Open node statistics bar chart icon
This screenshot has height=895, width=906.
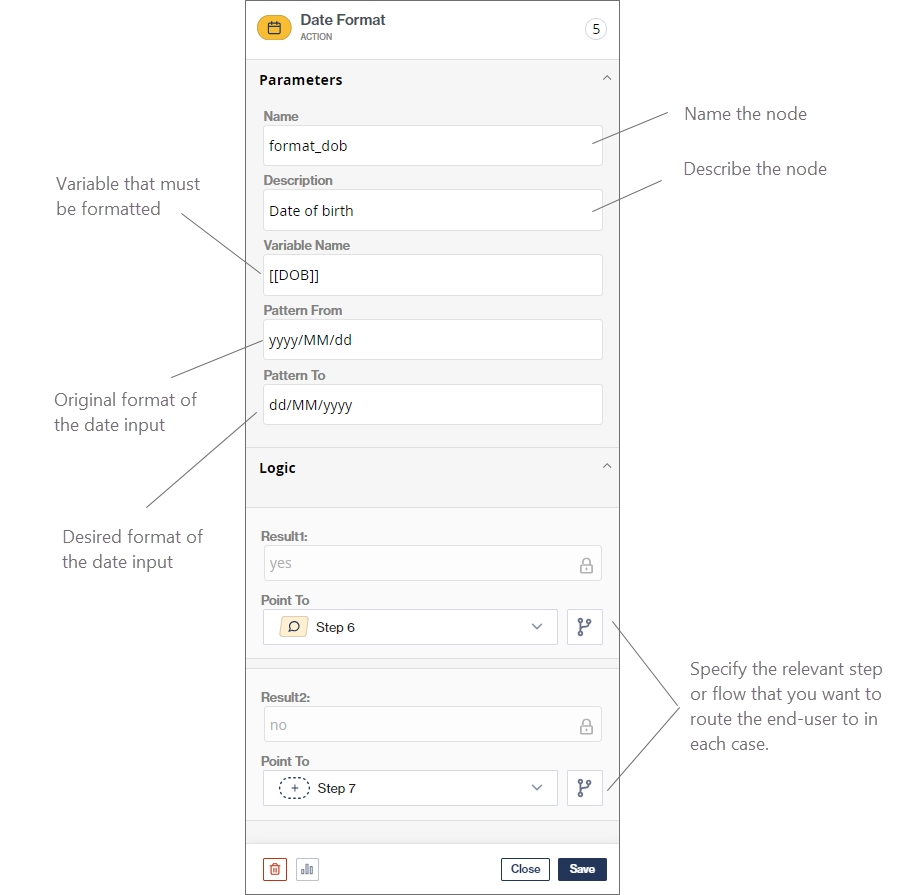(307, 869)
